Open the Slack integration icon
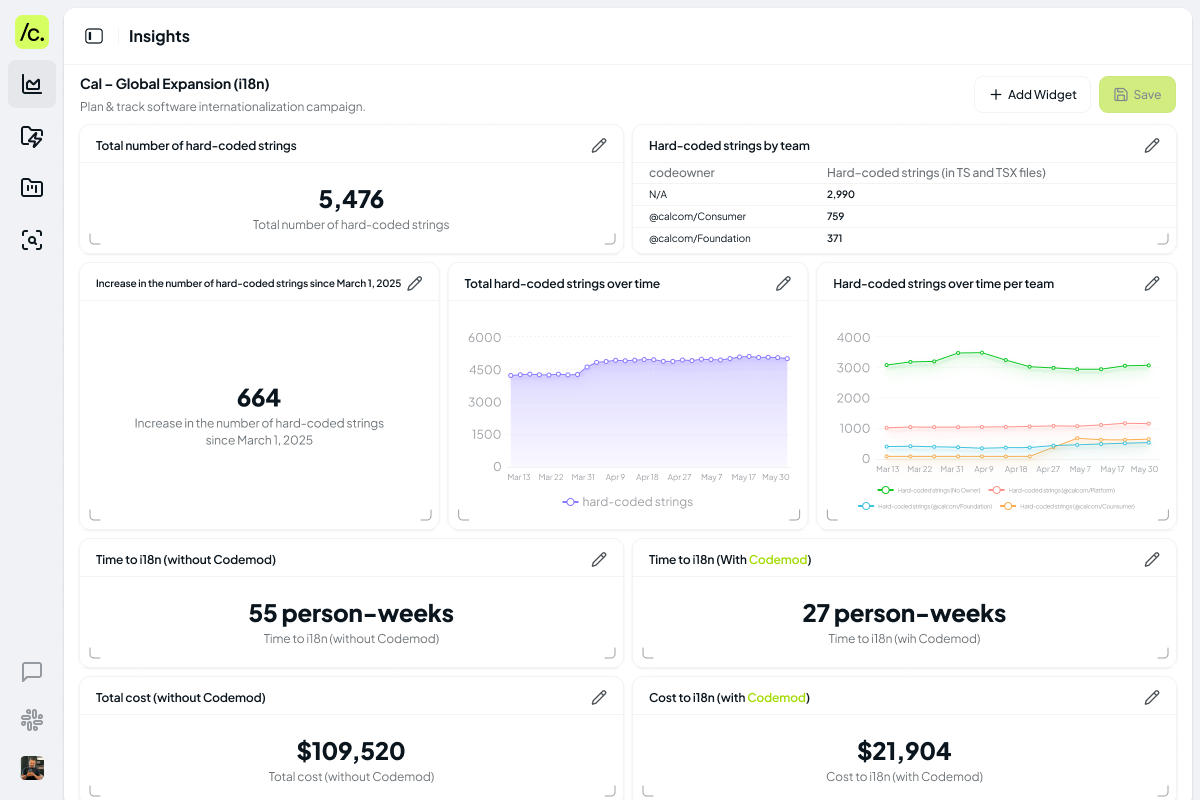The image size is (1200, 800). 31,720
